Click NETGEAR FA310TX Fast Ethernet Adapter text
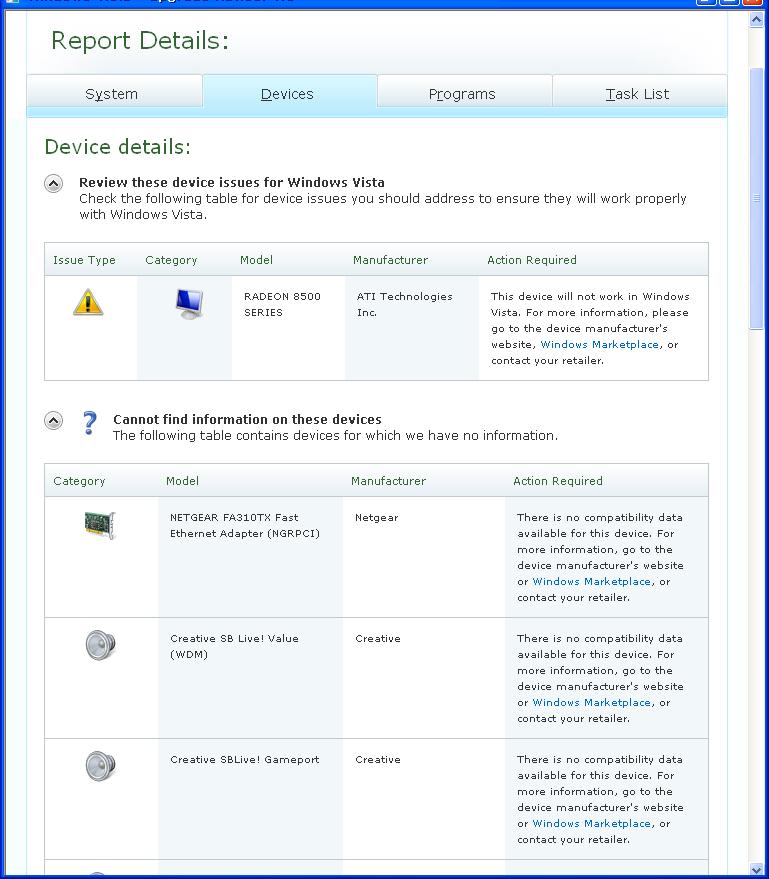The width and height of the screenshot is (769, 879). pyautogui.click(x=244, y=525)
